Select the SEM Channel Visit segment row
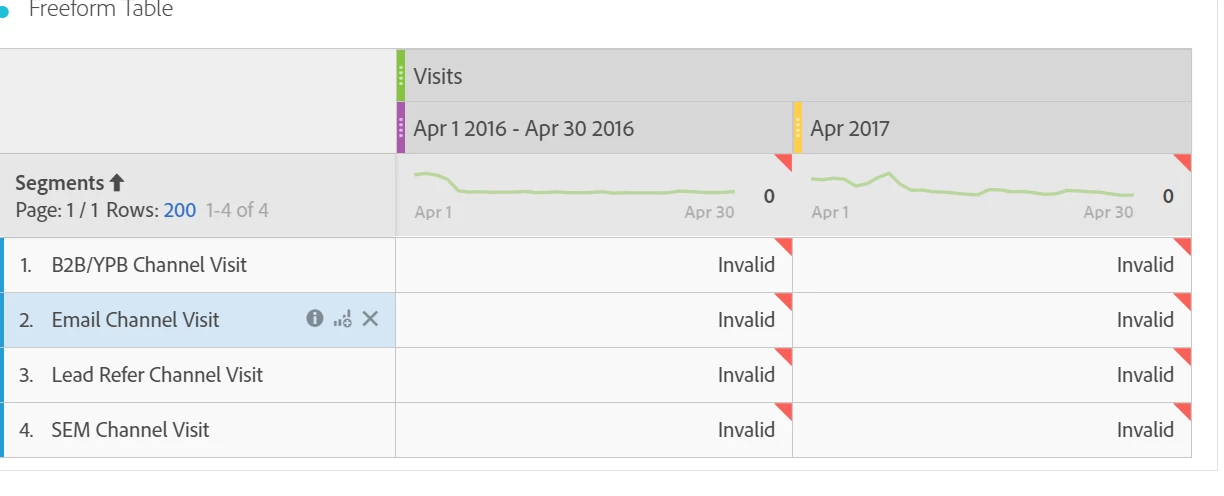 tap(199, 430)
